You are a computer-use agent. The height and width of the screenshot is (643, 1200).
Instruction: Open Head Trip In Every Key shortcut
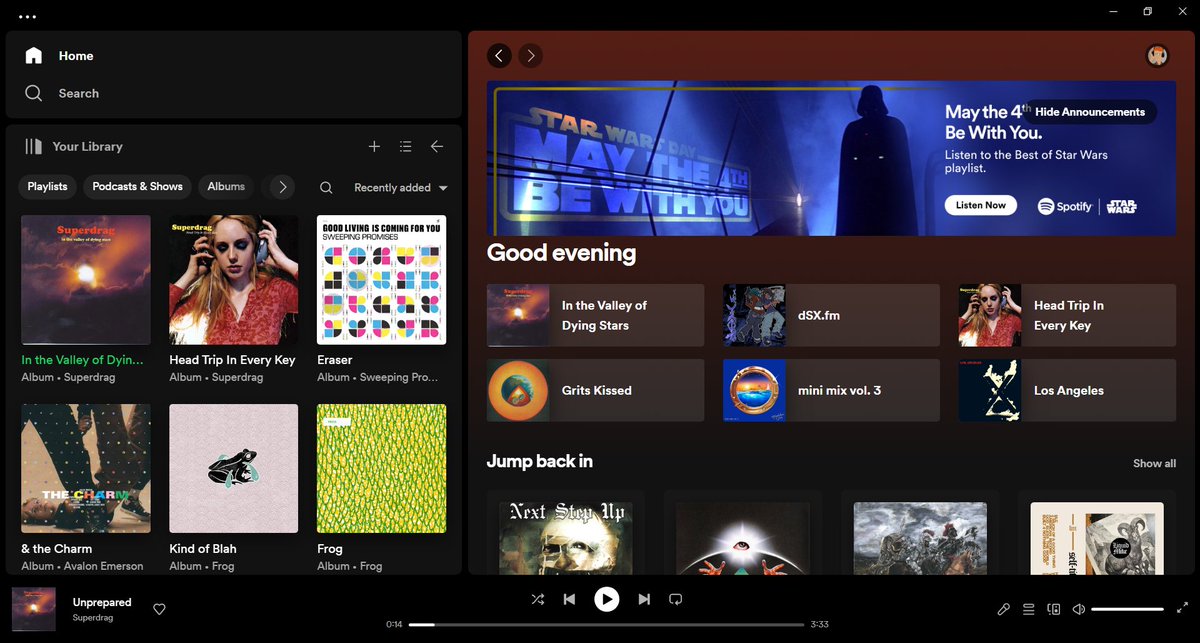tap(1067, 315)
